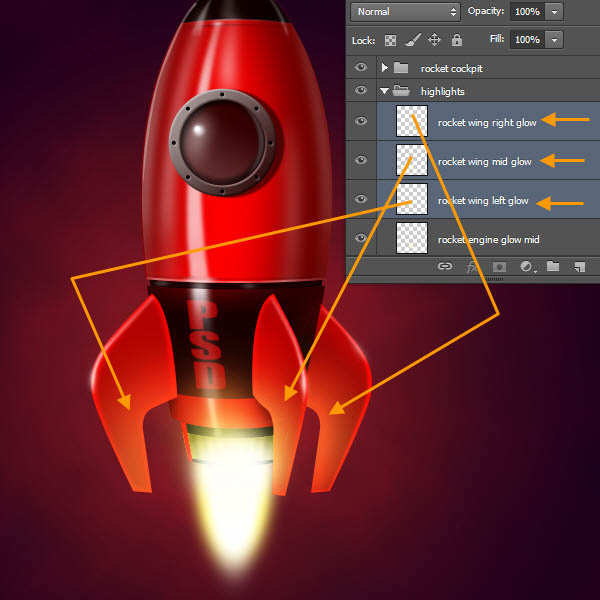Click the lock all padlock icon
Image resolution: width=600 pixels, height=600 pixels.
tap(456, 40)
